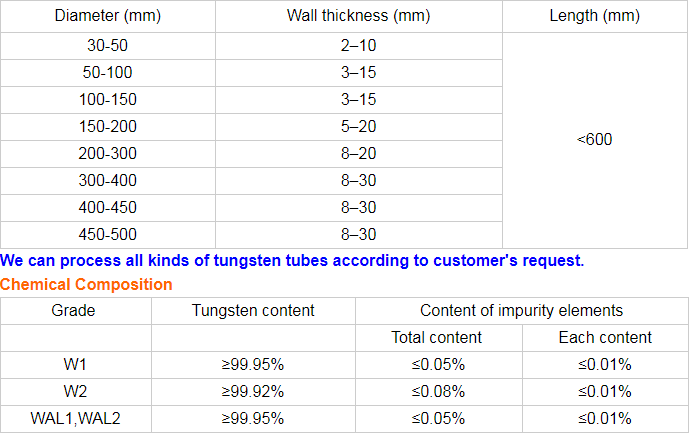Click the 450-500 diameter cell

click(x=108, y=235)
